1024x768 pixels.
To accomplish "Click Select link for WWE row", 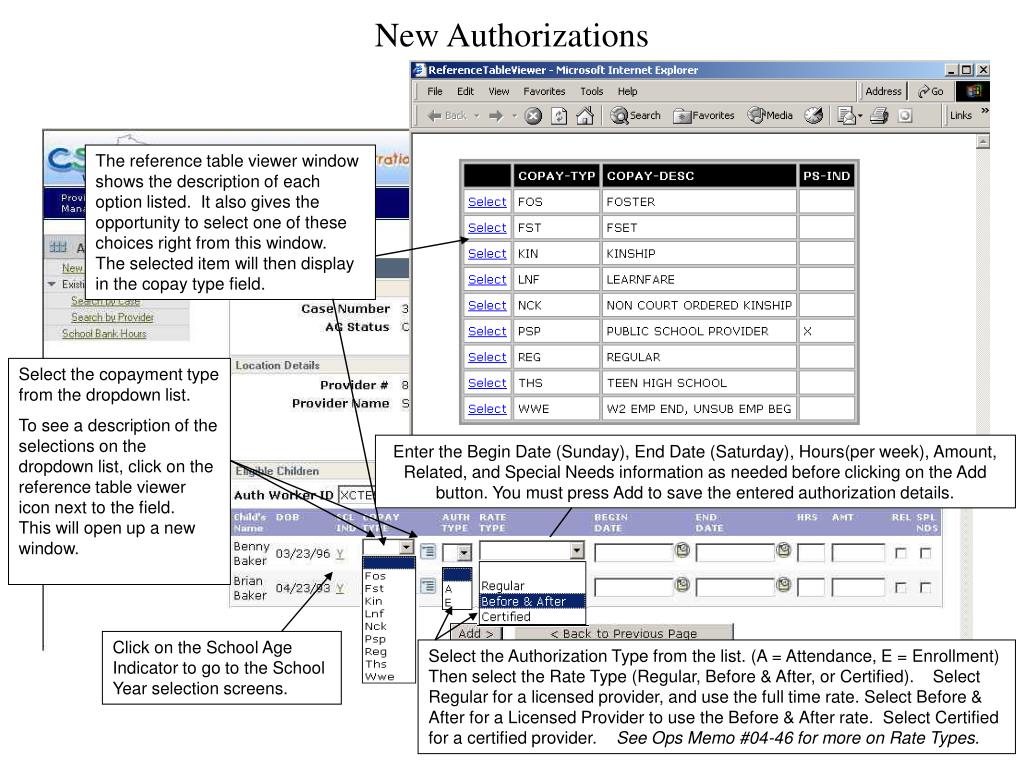I will [487, 409].
